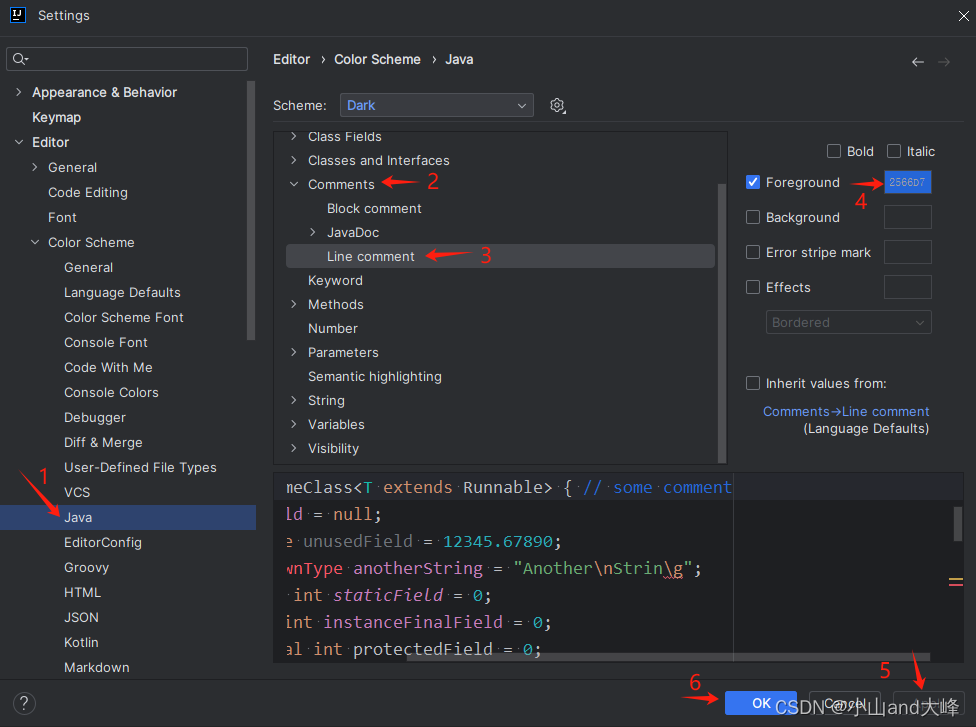Select Keyword in attribute list
The image size is (976, 727).
(335, 280)
